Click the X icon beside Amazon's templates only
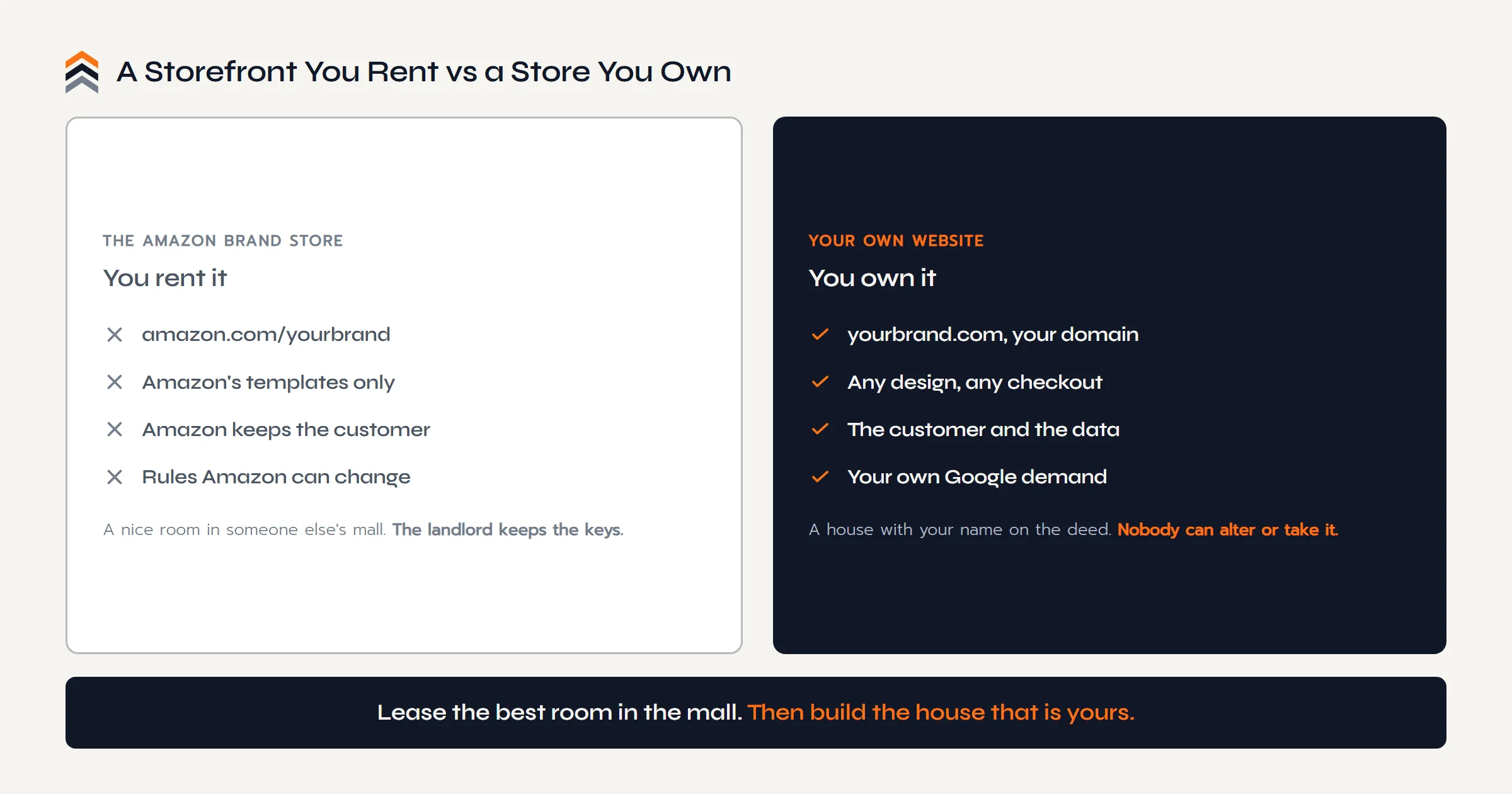This screenshot has width=1512, height=794. (115, 382)
